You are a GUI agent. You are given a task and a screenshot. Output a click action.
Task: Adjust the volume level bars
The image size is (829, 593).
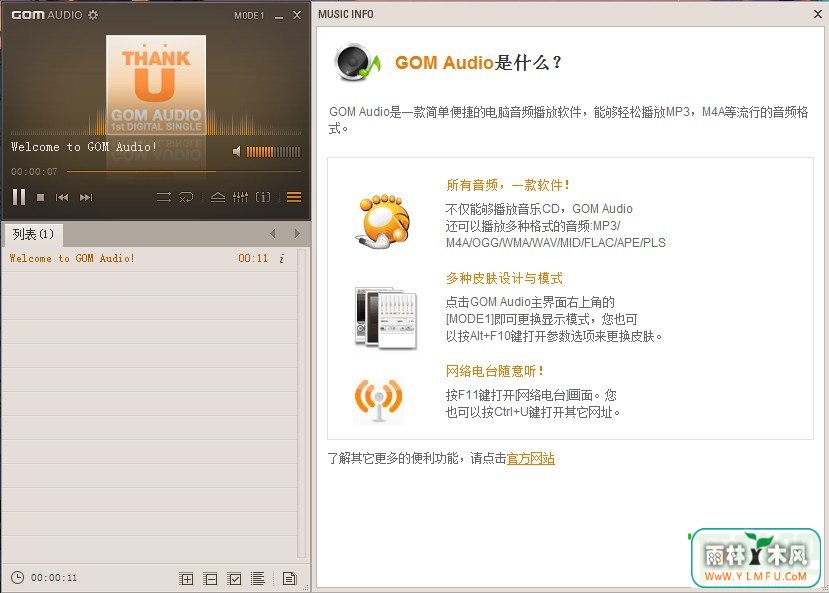coord(273,152)
